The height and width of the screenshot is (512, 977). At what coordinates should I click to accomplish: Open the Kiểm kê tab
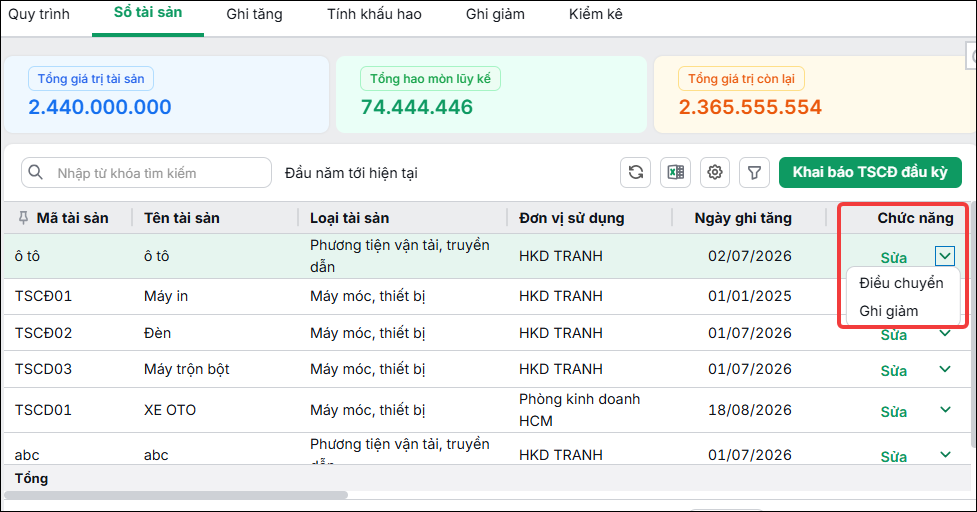pyautogui.click(x=596, y=14)
